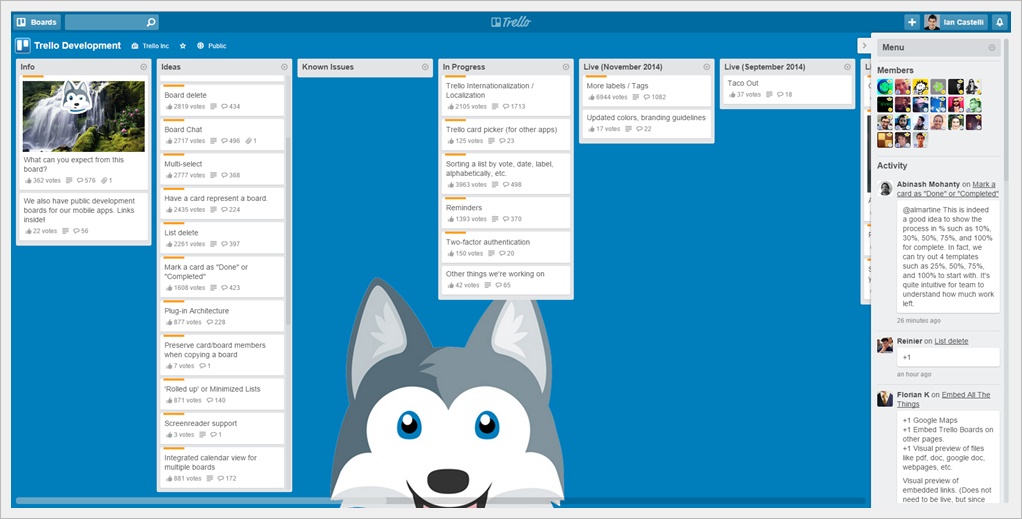Click the search magnifier icon
The width and height of the screenshot is (1022, 519).
pyautogui.click(x=151, y=22)
